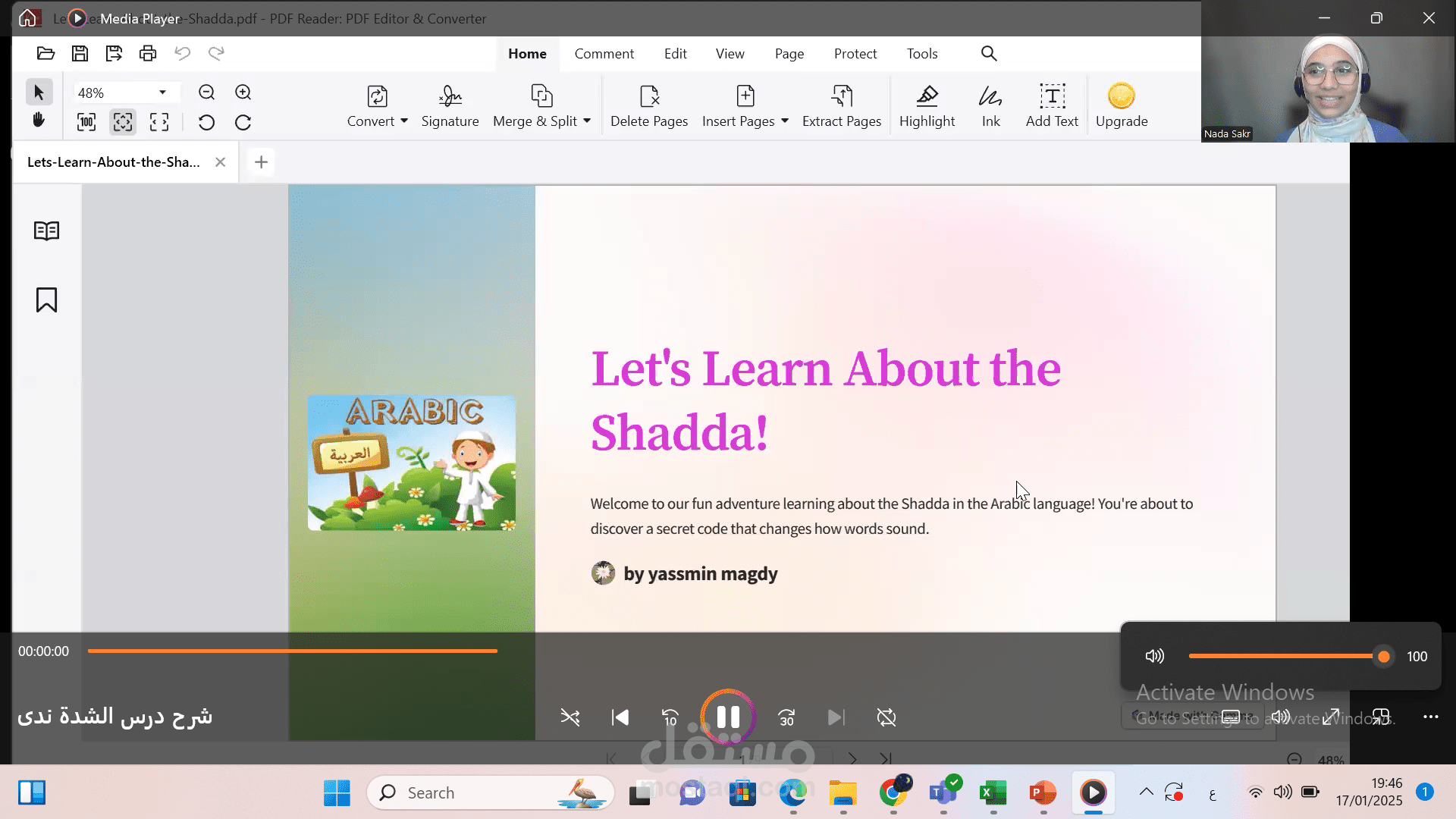This screenshot has height=819, width=1456.
Task: Click Delete Pages icon
Action: tap(649, 96)
